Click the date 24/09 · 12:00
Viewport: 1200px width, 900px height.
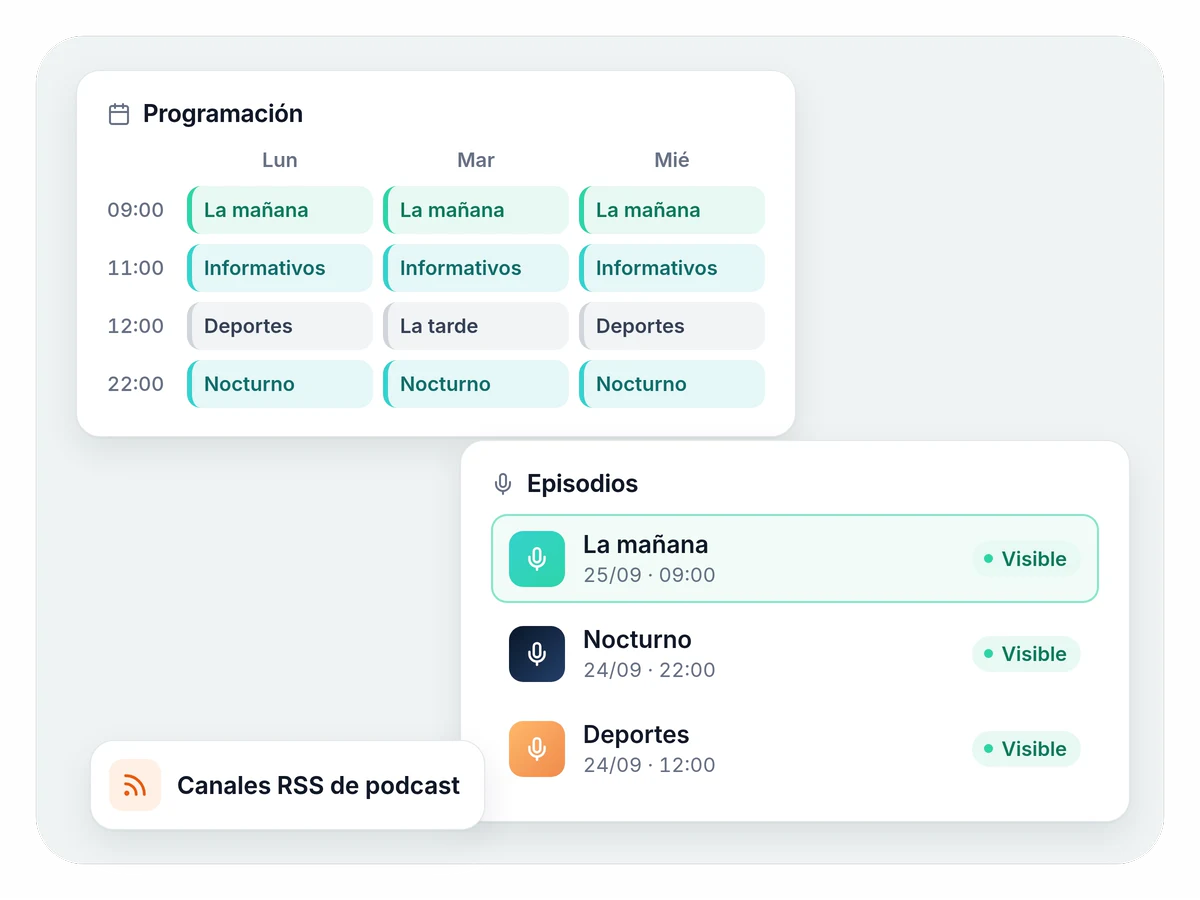649,765
